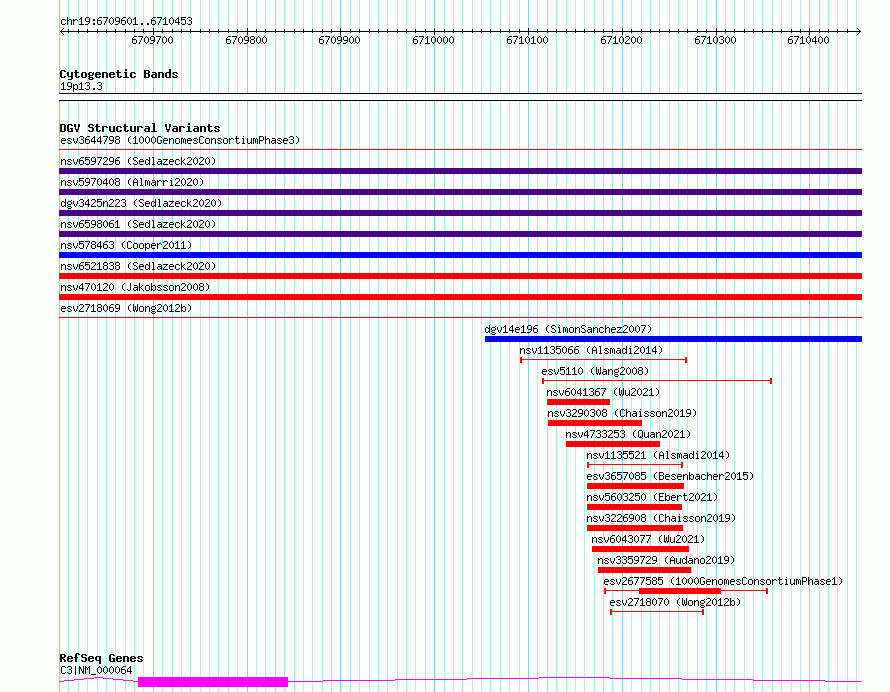This screenshot has height=692, width=890.
Task: Click the Cytogenetic Bands track title
Action: tap(119, 74)
